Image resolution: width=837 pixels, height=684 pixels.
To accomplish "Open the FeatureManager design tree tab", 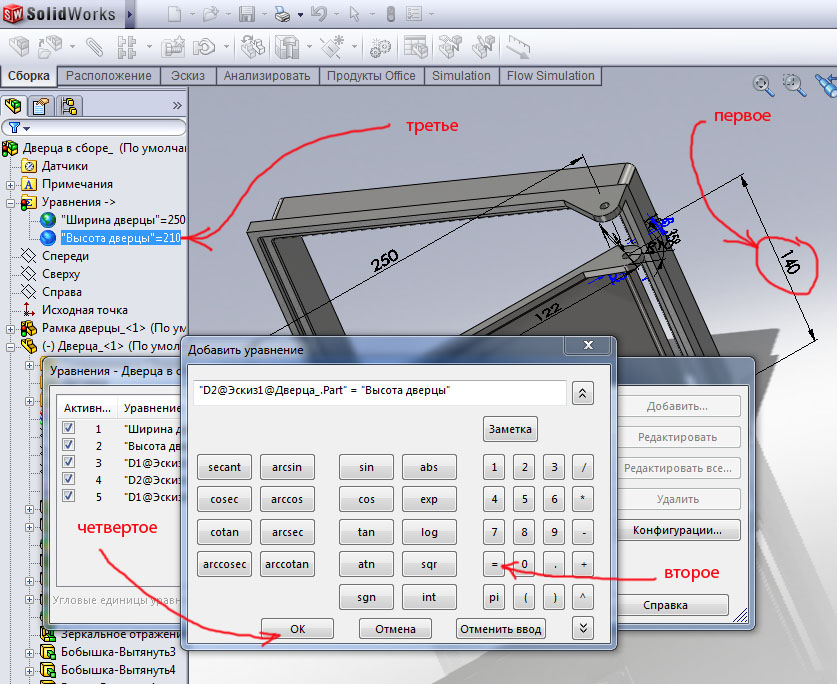I will 14,106.
